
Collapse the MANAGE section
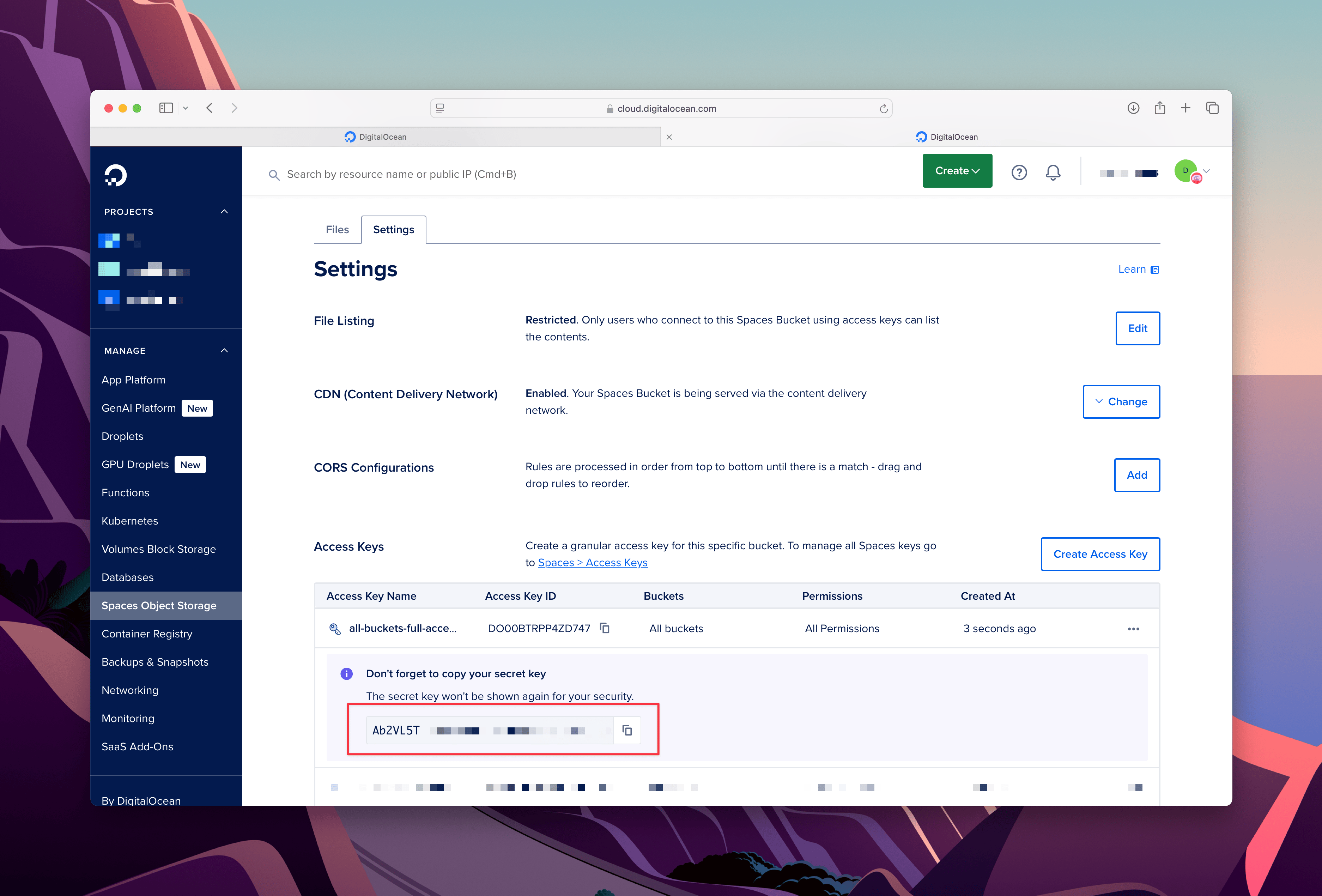224,350
